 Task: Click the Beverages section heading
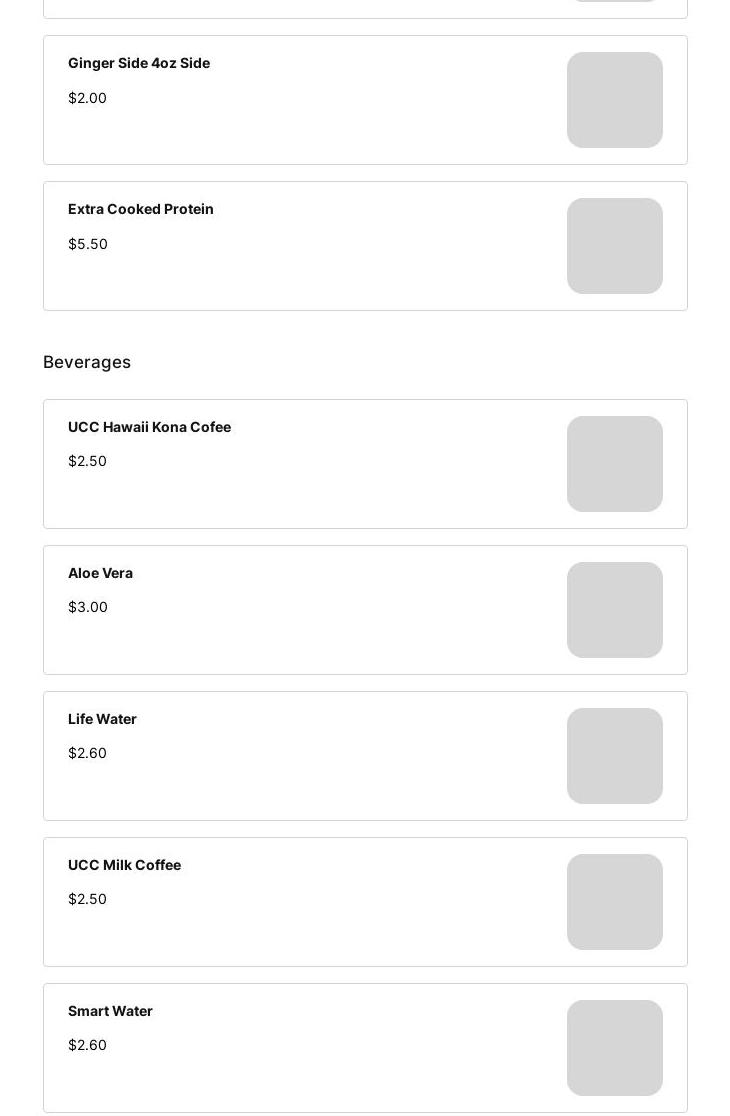pyautogui.click(x=87, y=362)
